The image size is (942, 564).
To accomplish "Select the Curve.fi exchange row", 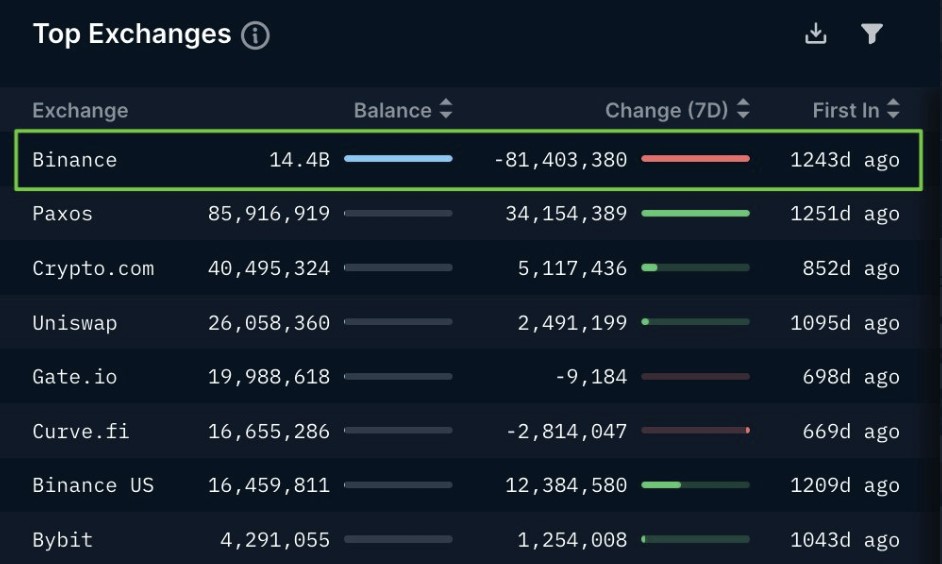I will pos(80,432).
